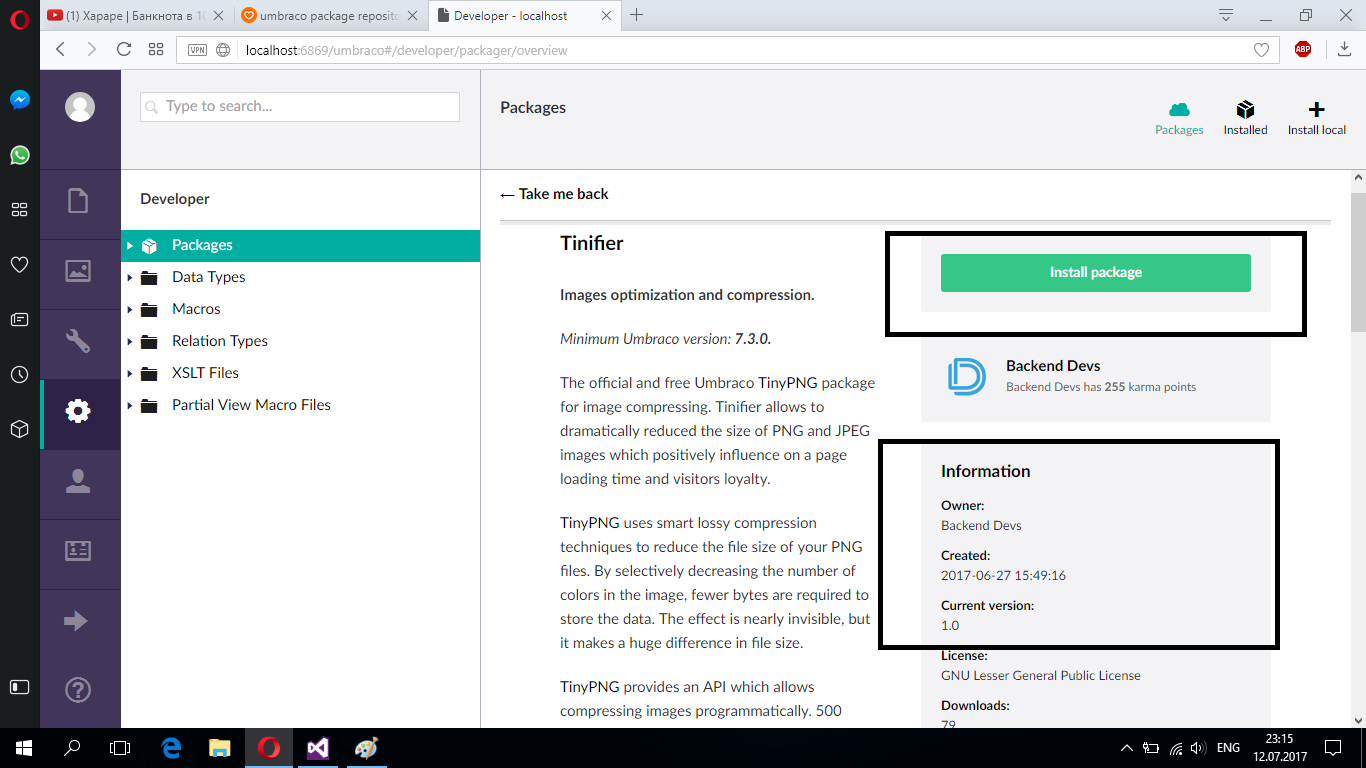Open Personal News in Opera sidebar

click(x=19, y=320)
